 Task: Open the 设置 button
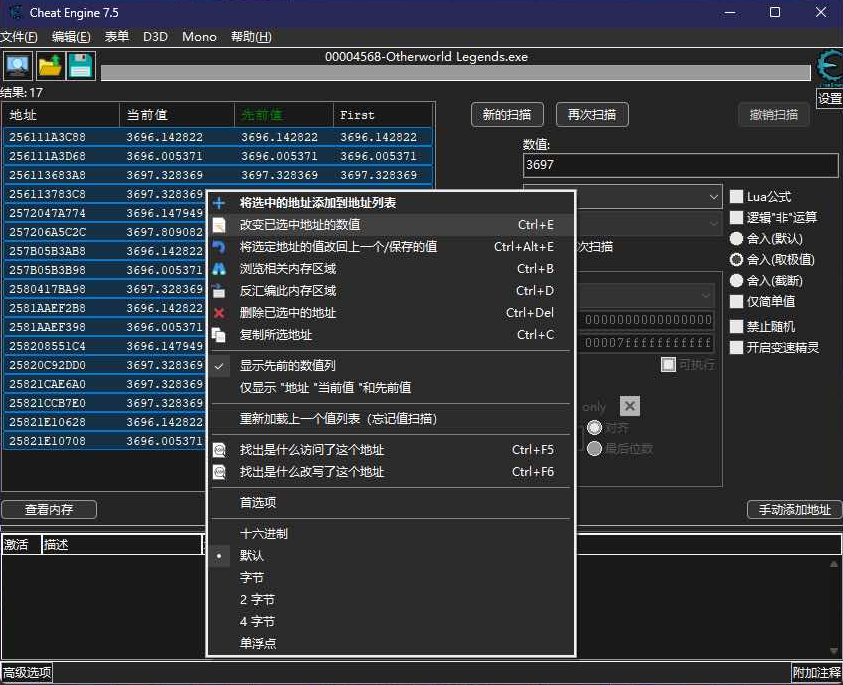[x=829, y=99]
